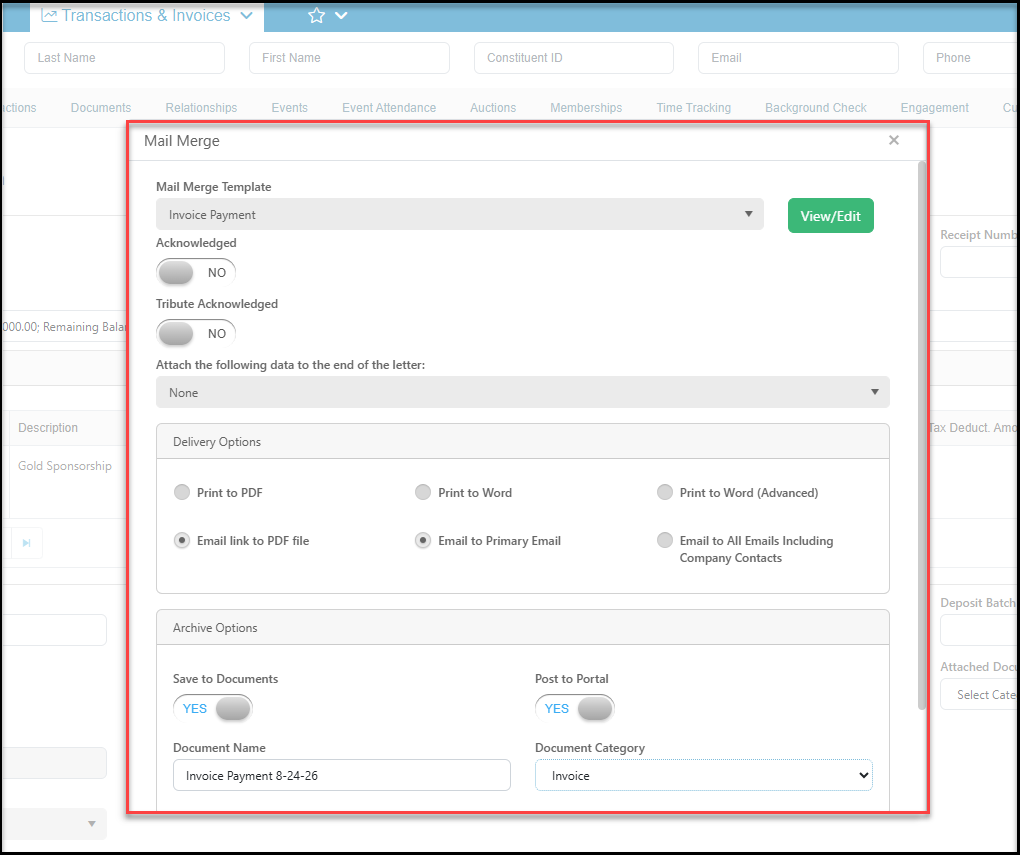
Task: Click the Transactions & Invoices chart icon
Action: (49, 16)
